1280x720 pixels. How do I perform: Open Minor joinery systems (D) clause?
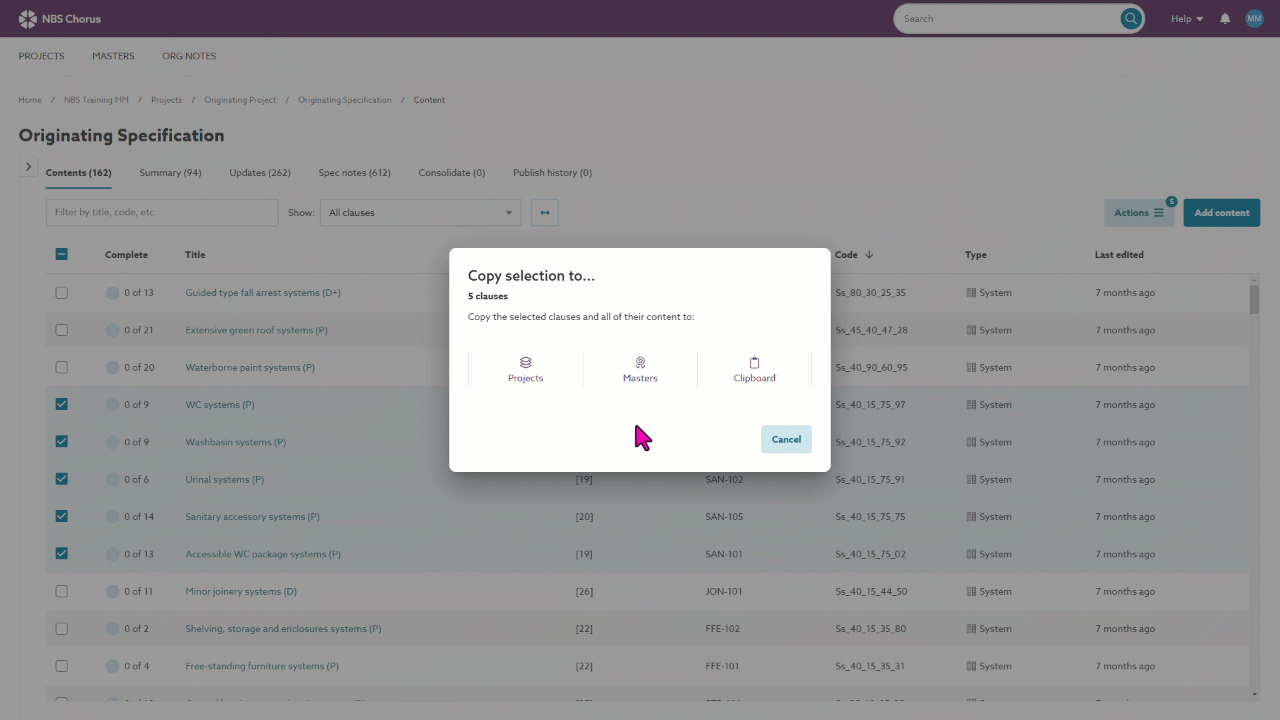pos(241,591)
